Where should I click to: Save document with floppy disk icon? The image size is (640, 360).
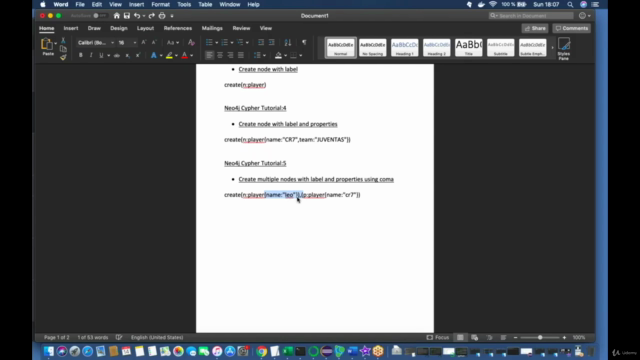(127, 16)
